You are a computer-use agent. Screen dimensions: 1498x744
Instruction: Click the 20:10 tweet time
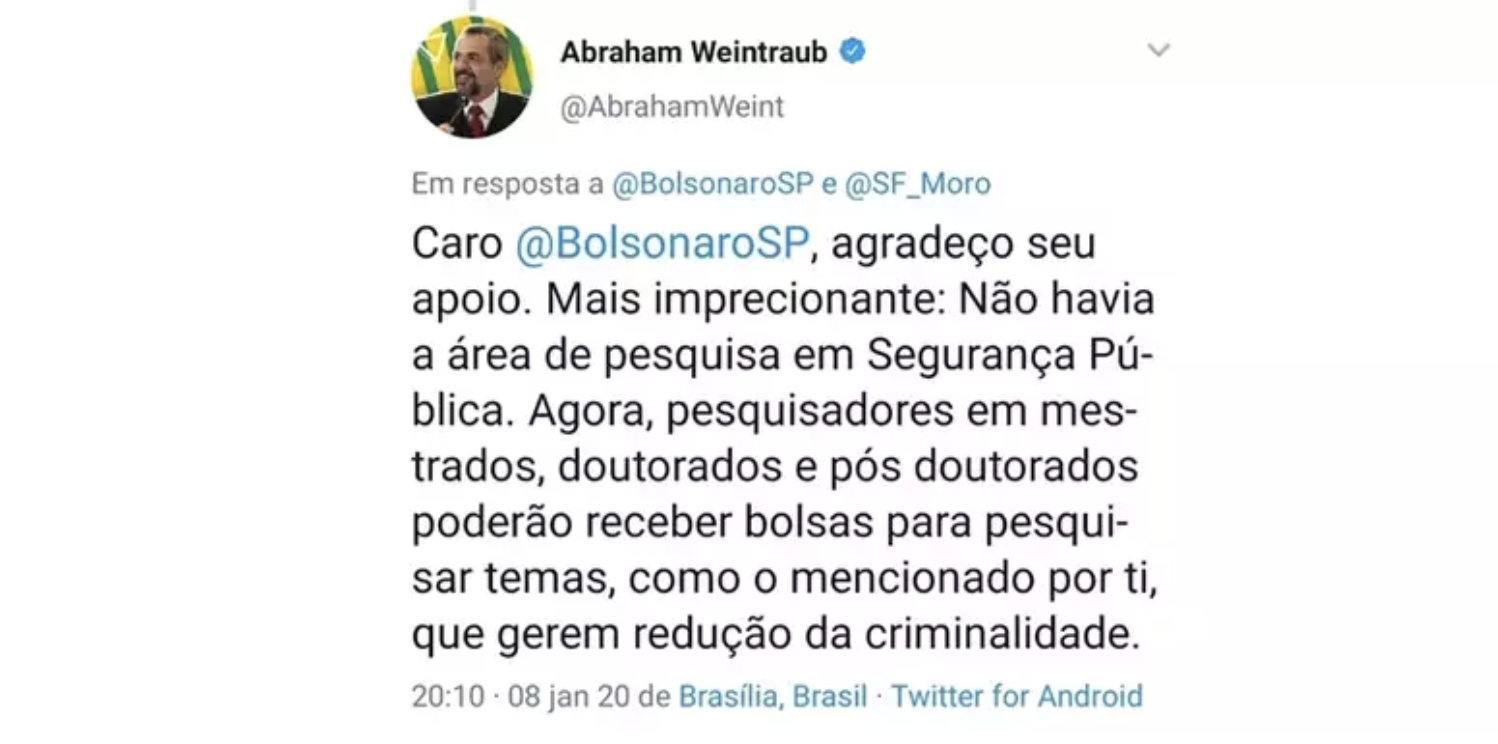[448, 696]
